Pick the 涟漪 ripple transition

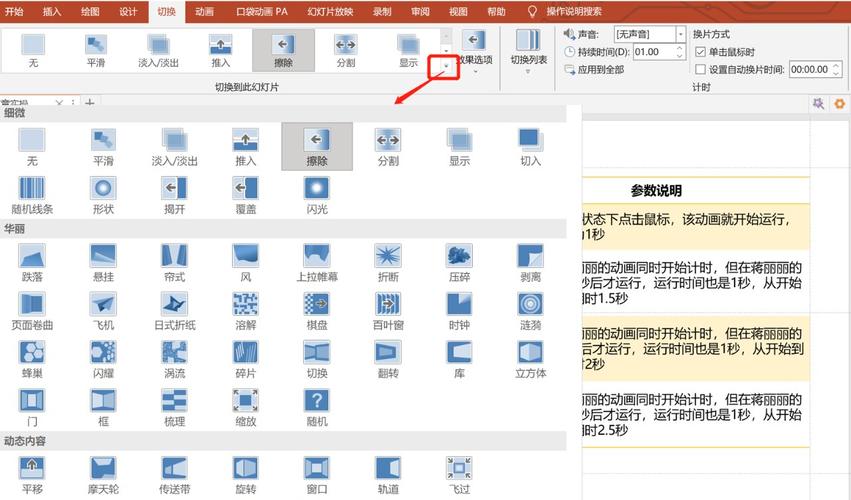click(x=530, y=311)
